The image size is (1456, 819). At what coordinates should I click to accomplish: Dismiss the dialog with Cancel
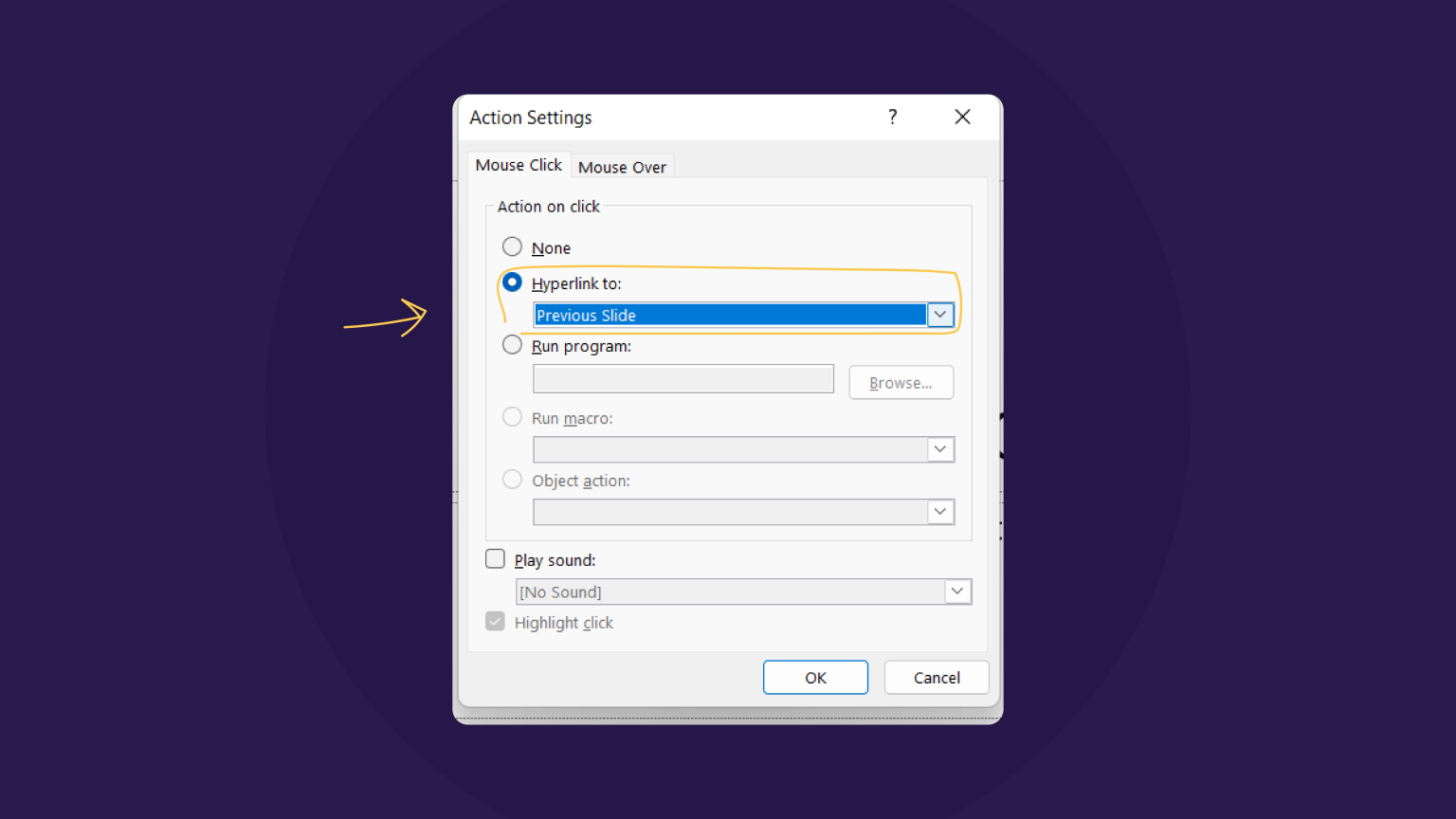point(936,677)
